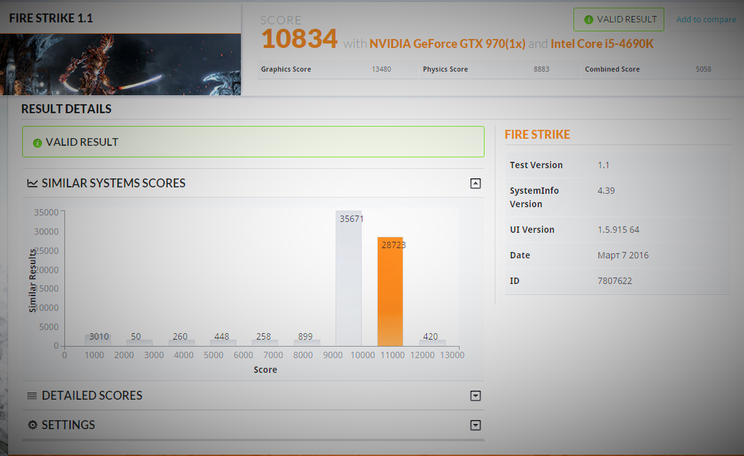Screen dimensions: 744x456
Task: Click the 448 bar label in chart
Action: pos(222,336)
